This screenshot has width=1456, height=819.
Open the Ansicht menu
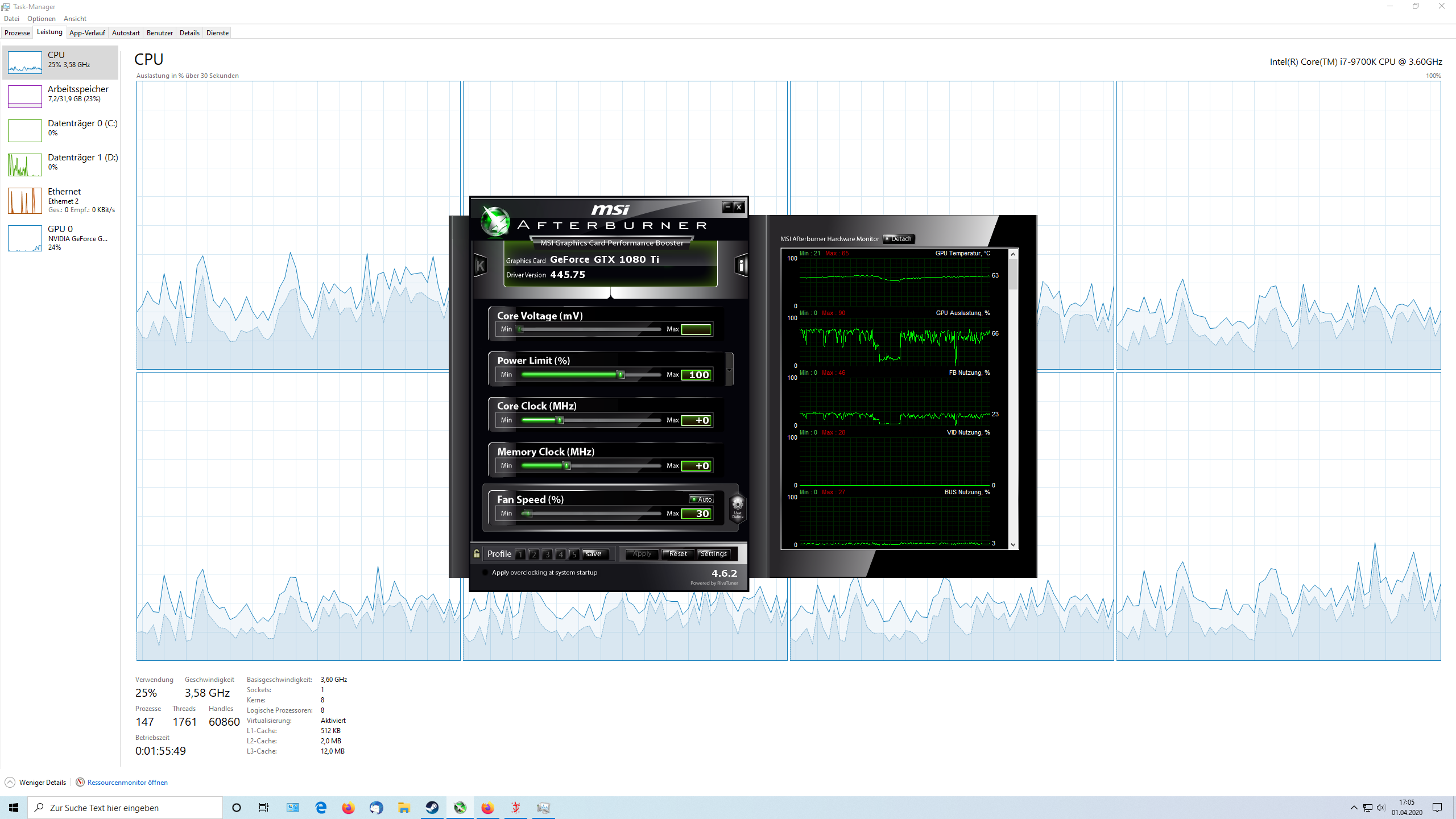point(75,19)
